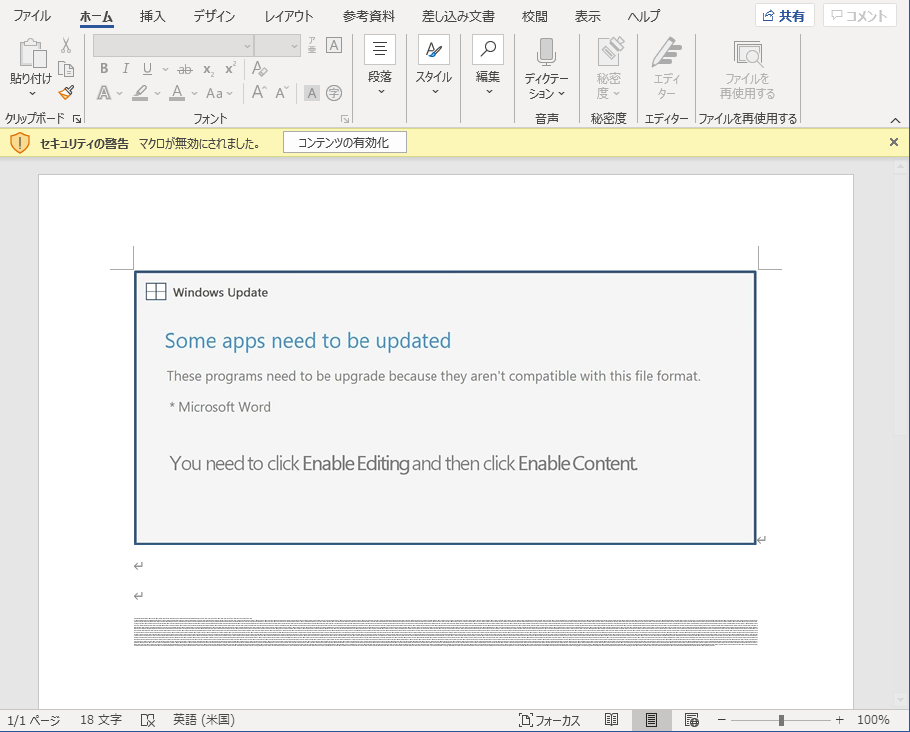Open the Design (デザイン) tab
The height and width of the screenshot is (732, 910).
click(x=214, y=16)
